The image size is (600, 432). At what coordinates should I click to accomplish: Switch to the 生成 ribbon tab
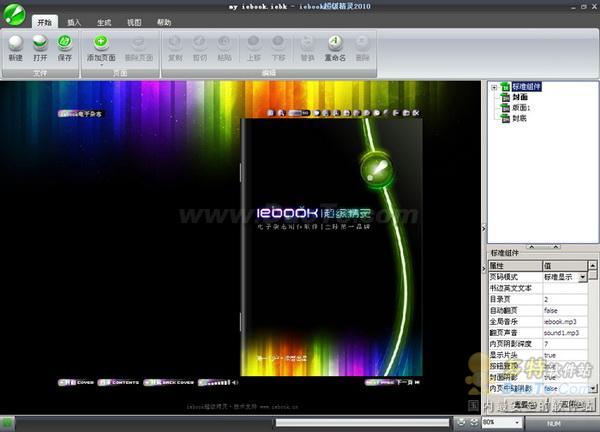pos(104,22)
